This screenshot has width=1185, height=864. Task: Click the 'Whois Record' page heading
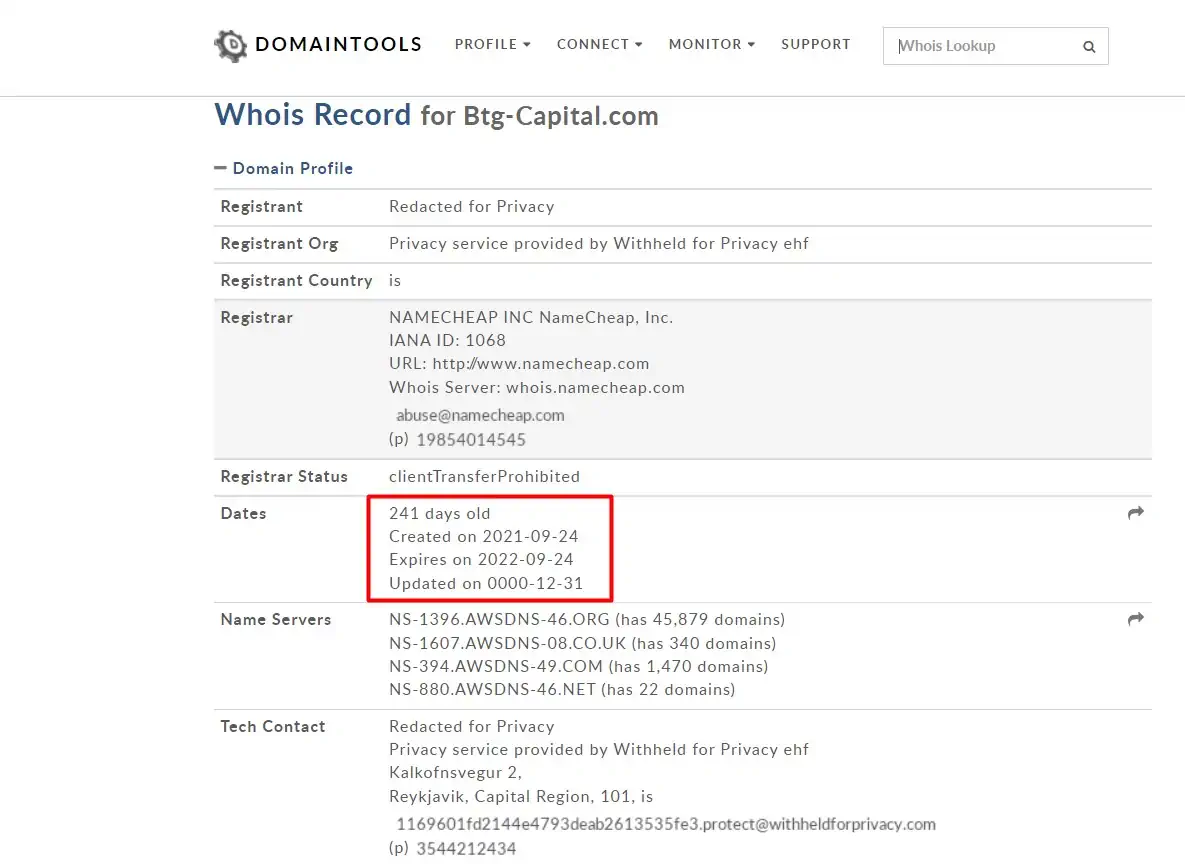click(x=313, y=115)
